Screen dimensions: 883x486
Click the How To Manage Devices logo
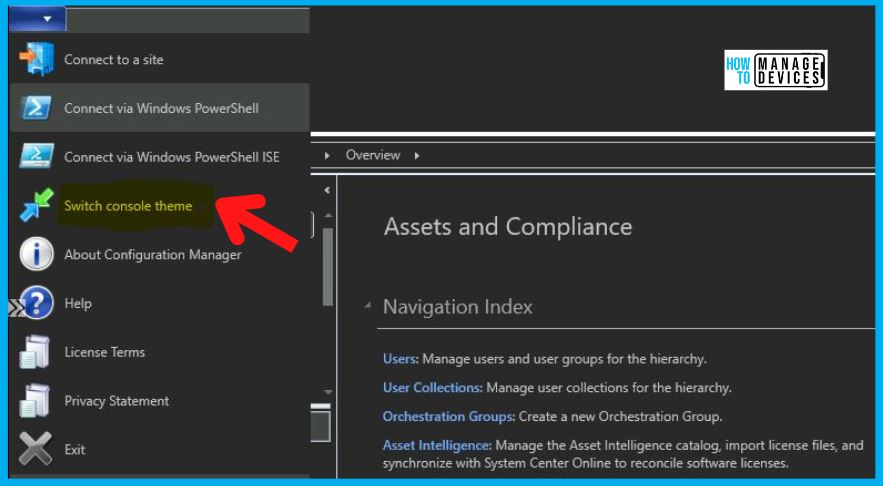tap(775, 70)
